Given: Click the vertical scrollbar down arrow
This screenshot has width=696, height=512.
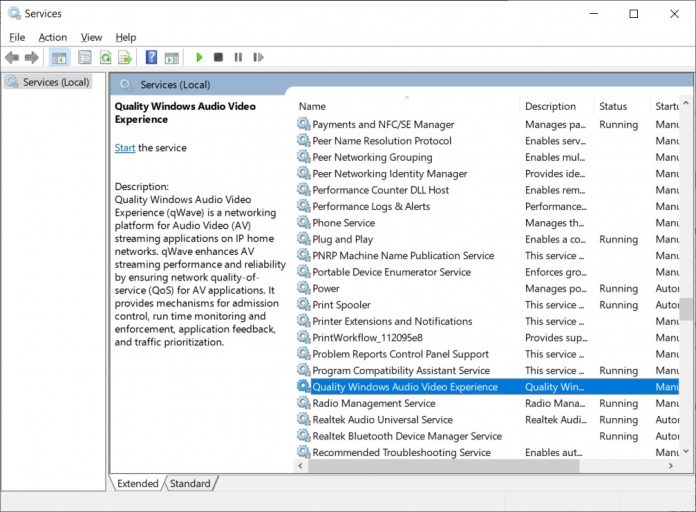Looking at the screenshot, I should coord(688,451).
